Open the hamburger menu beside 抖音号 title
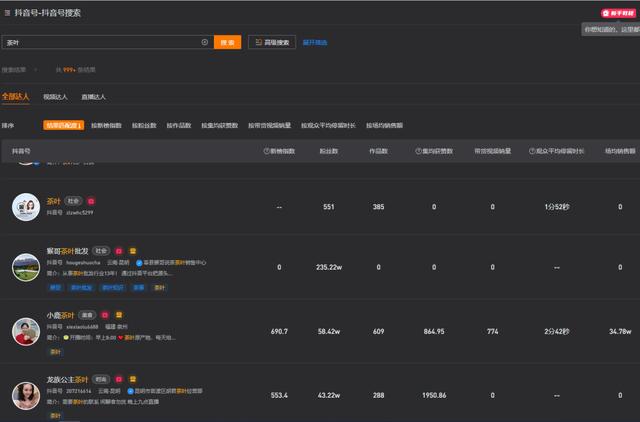640x422 pixels. [6, 13]
